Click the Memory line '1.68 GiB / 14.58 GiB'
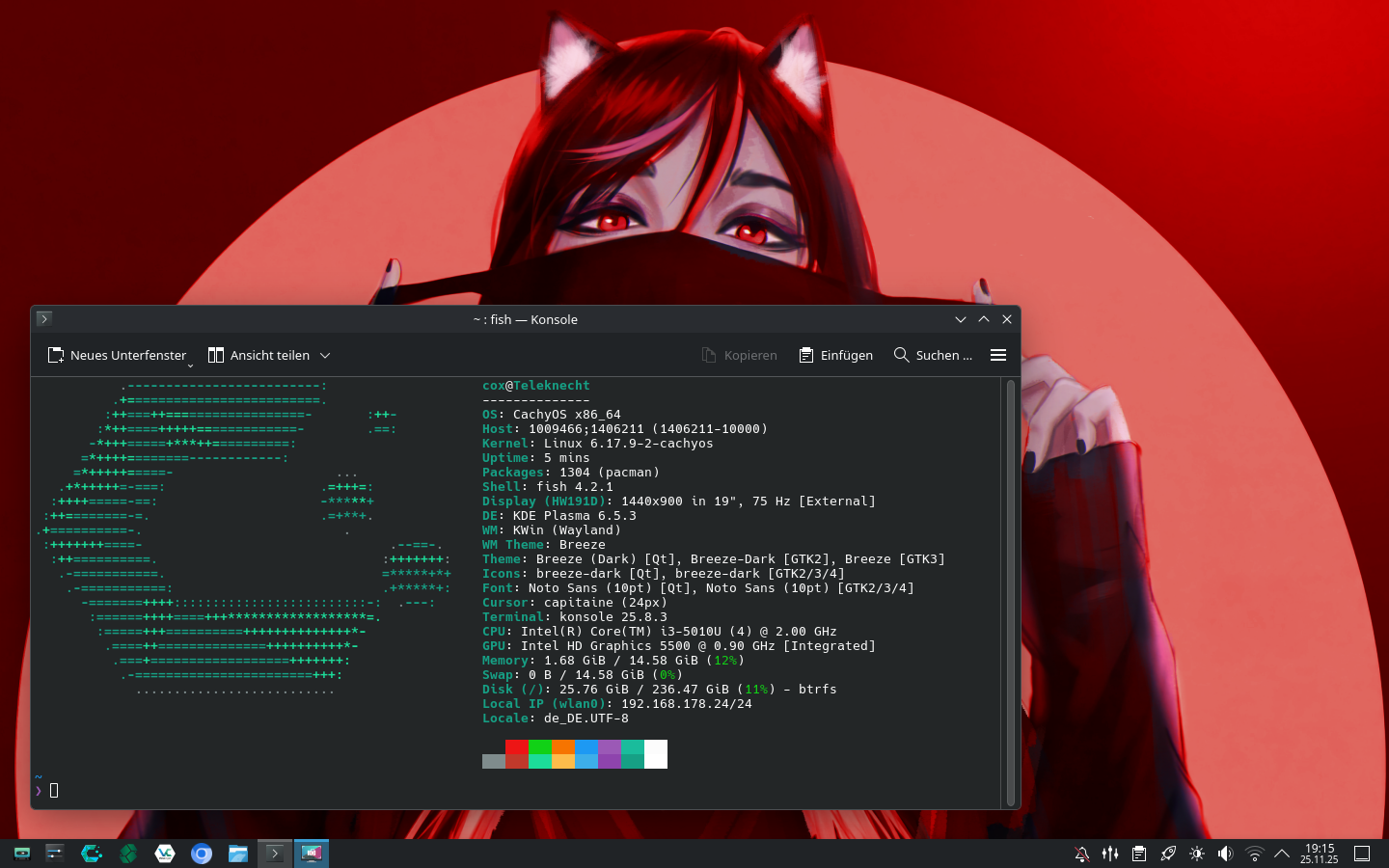 613,661
